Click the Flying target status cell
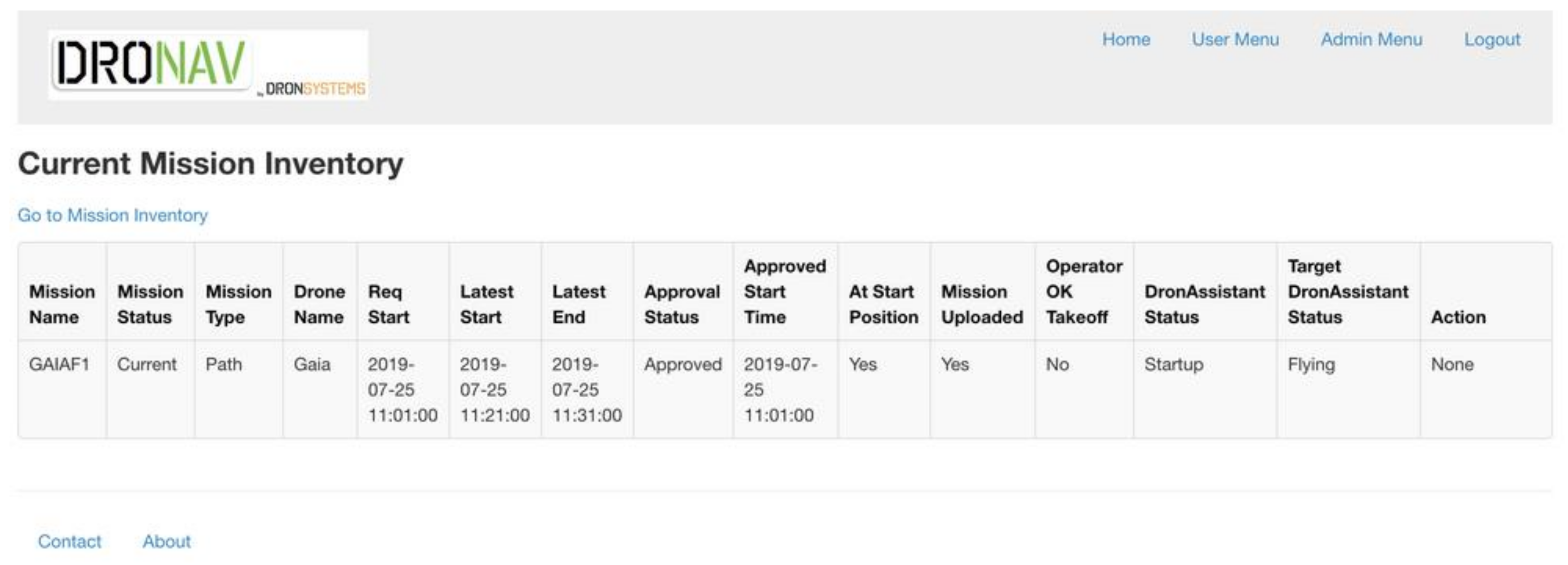The image size is (1568, 565). (1311, 364)
